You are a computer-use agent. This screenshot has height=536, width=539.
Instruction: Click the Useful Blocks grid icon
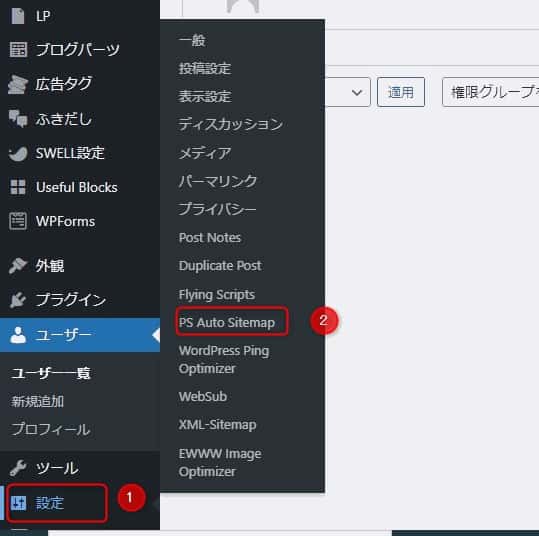pos(18,187)
